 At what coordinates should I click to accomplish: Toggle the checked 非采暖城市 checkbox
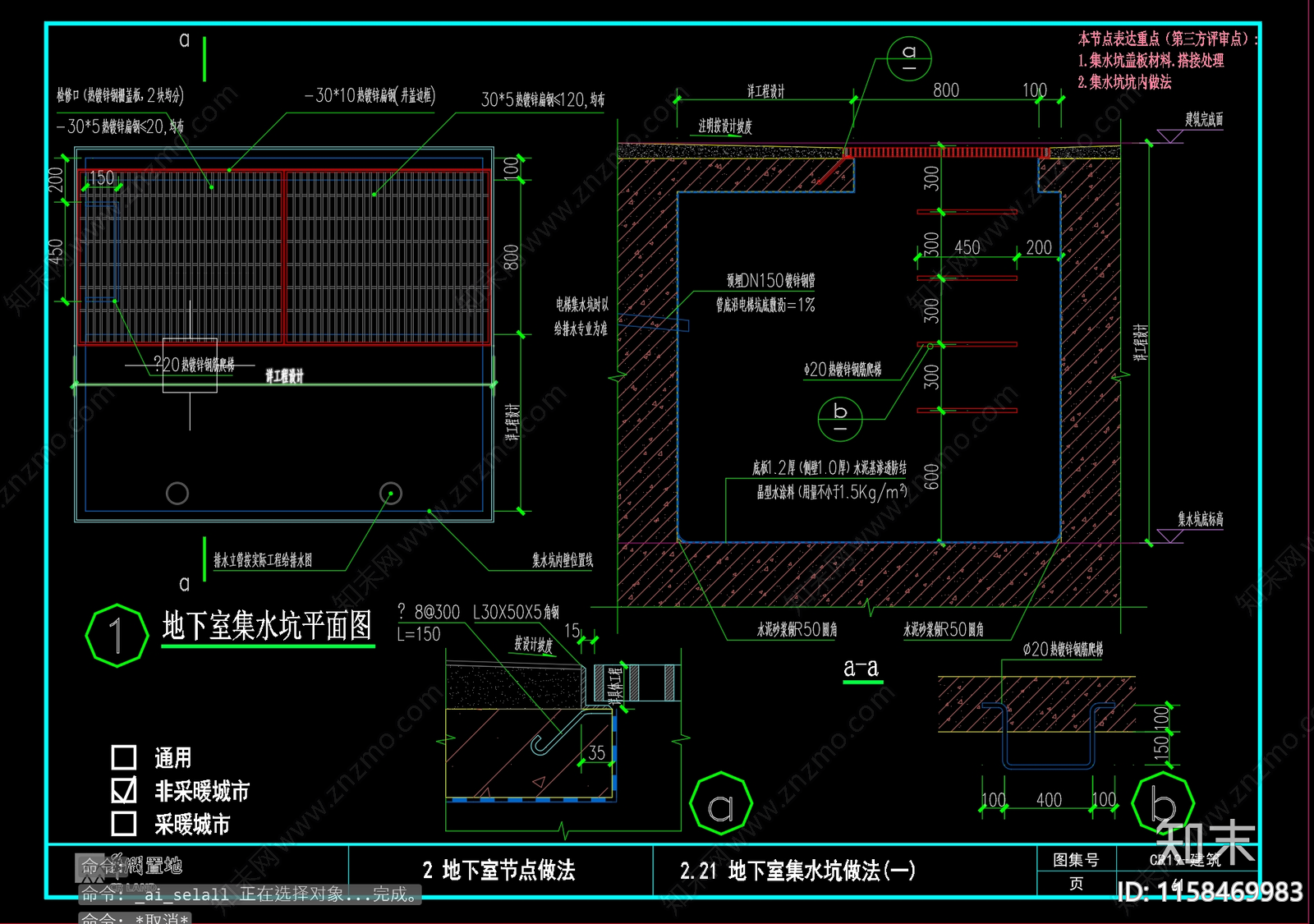124,790
